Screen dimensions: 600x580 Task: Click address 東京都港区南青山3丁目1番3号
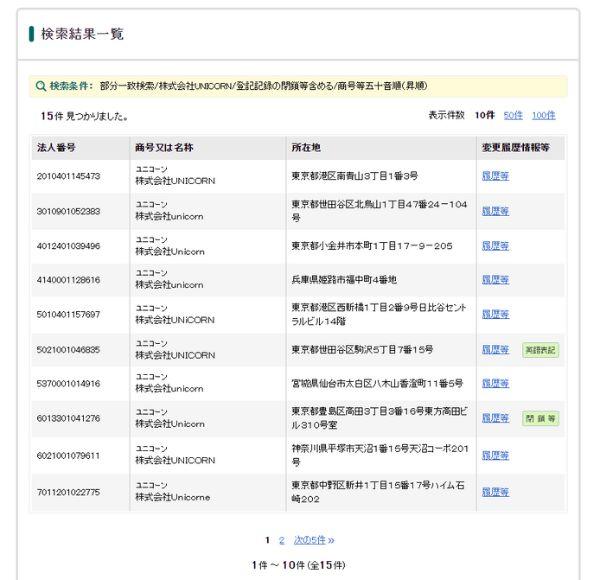[355, 176]
